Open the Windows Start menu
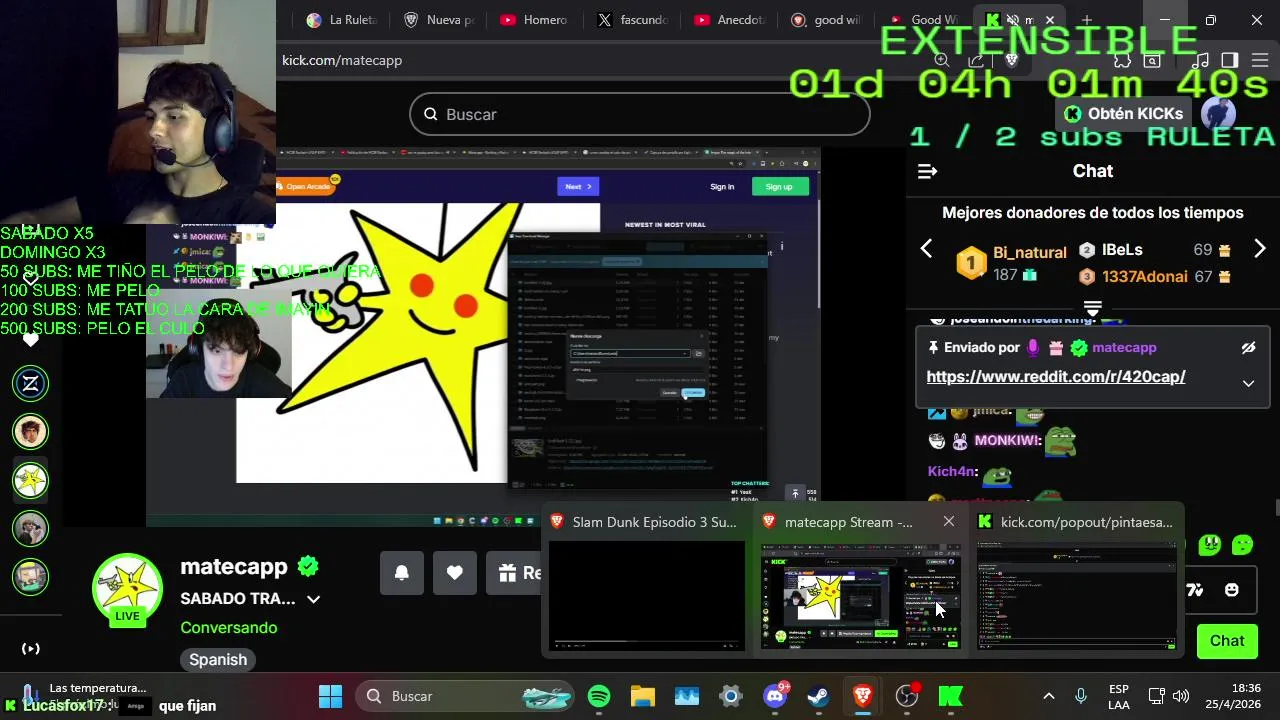Viewport: 1280px width, 720px height. pyautogui.click(x=330, y=696)
